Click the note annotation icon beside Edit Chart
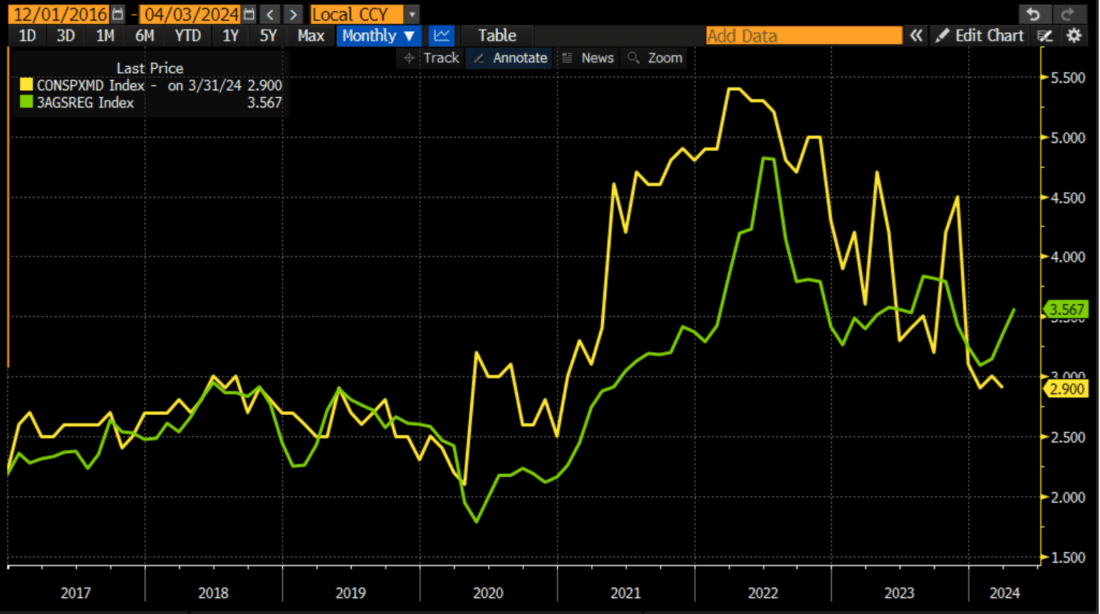 point(1045,35)
